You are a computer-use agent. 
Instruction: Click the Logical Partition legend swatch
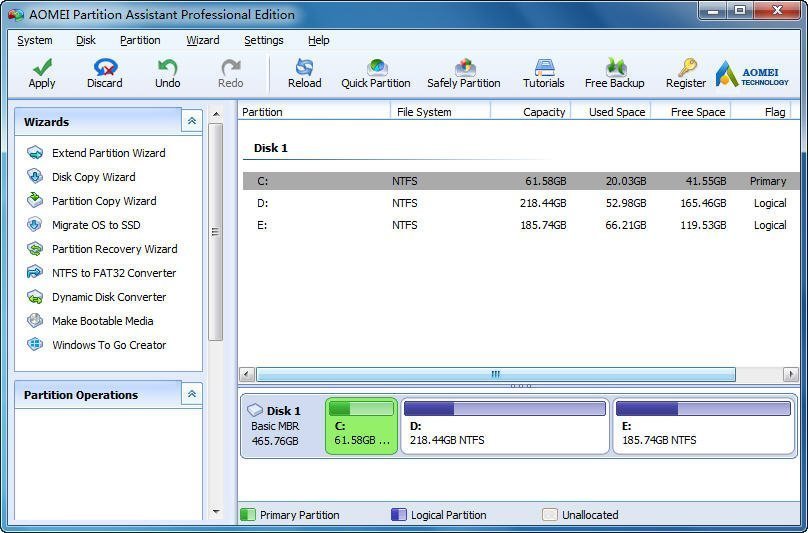pyautogui.click(x=399, y=514)
